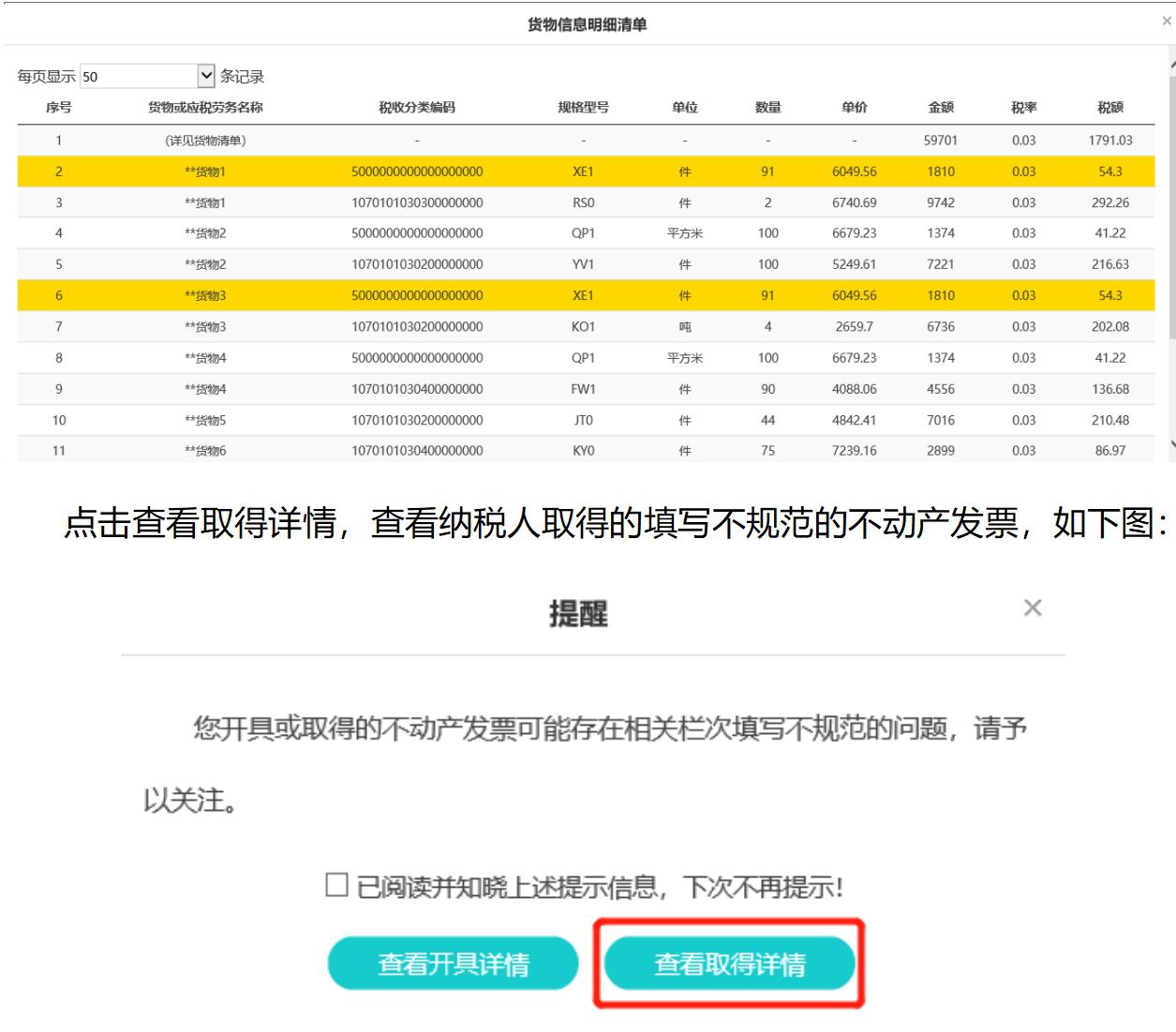Dismiss the 提醒 popup with its X
This screenshot has height=1032, width=1176.
pos(1033,608)
